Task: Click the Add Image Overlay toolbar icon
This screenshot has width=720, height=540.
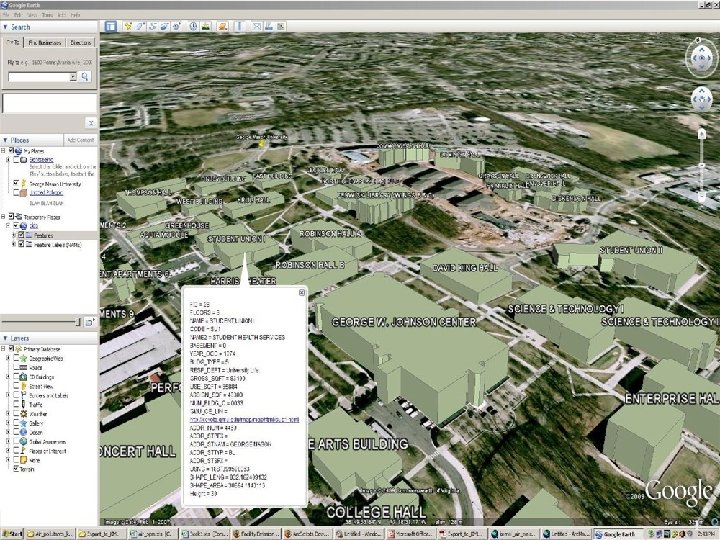Action: pyautogui.click(x=164, y=27)
